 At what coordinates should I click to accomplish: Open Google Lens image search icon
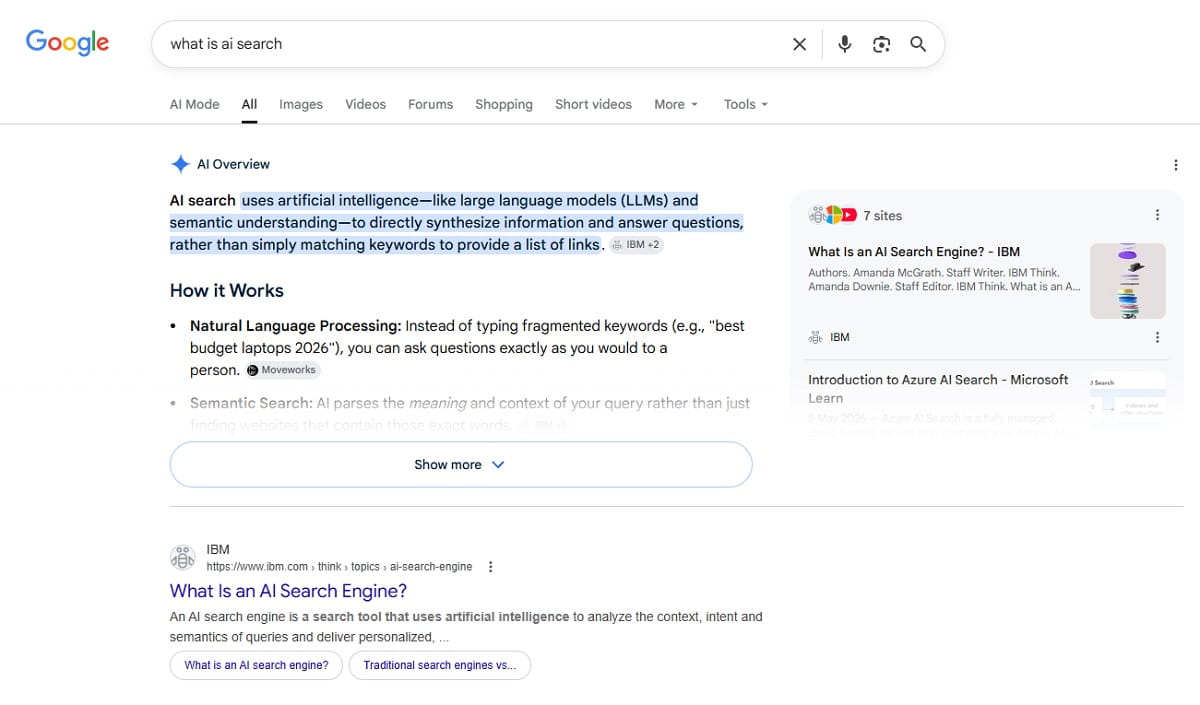click(881, 44)
